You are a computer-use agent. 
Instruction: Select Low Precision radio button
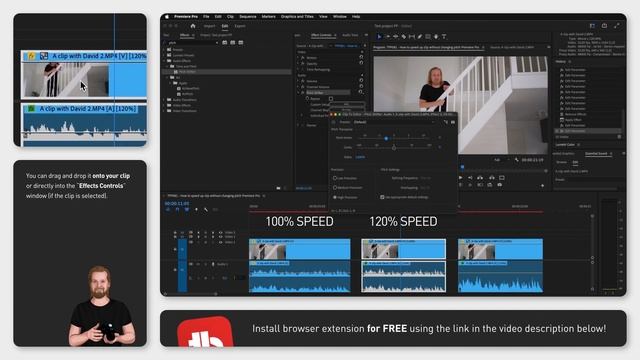pyautogui.click(x=335, y=178)
